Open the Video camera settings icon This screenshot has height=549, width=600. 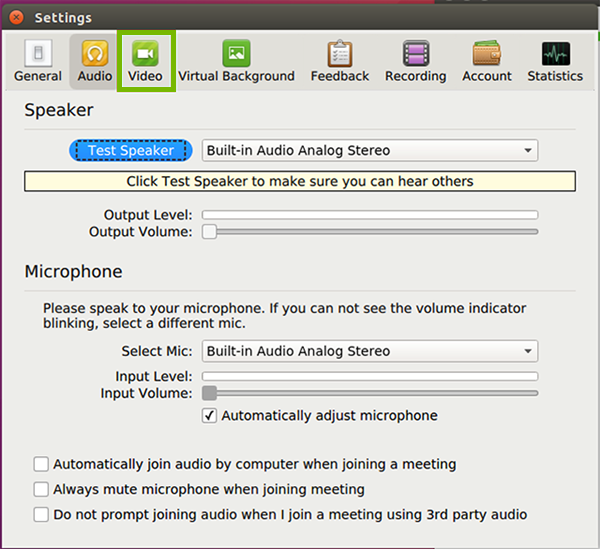(145, 53)
